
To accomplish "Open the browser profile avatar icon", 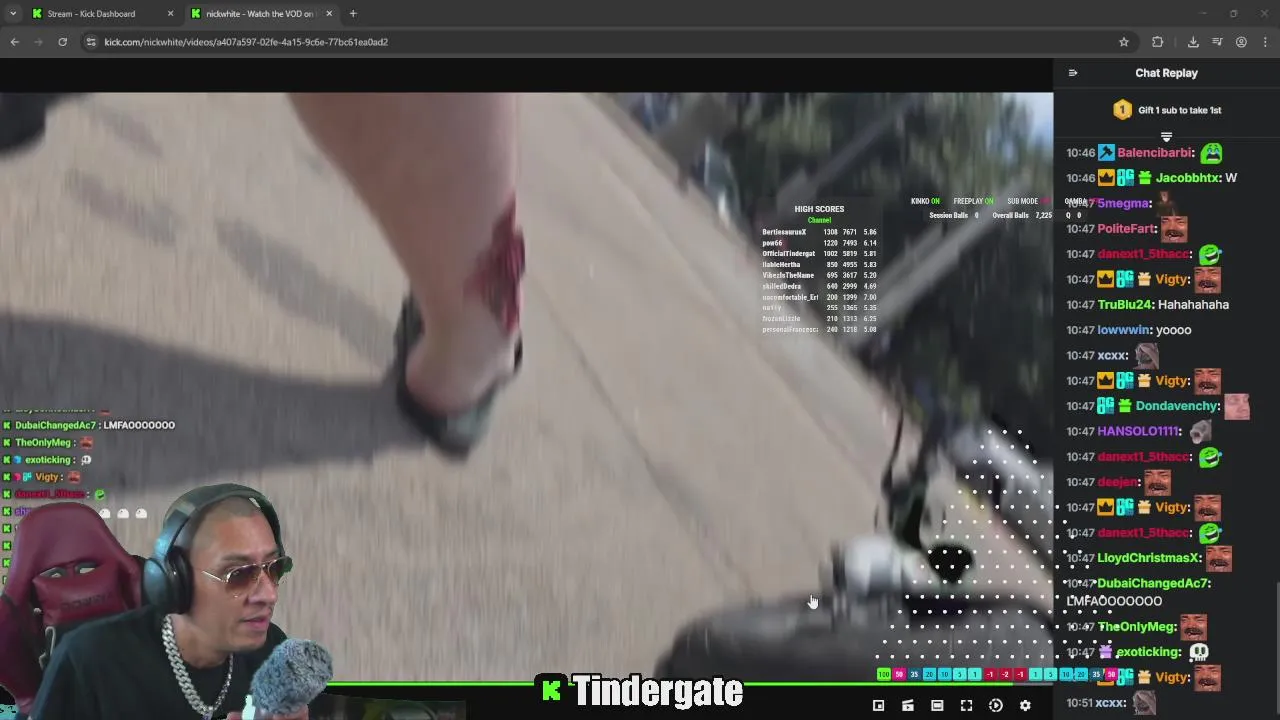I will coord(1241,42).
